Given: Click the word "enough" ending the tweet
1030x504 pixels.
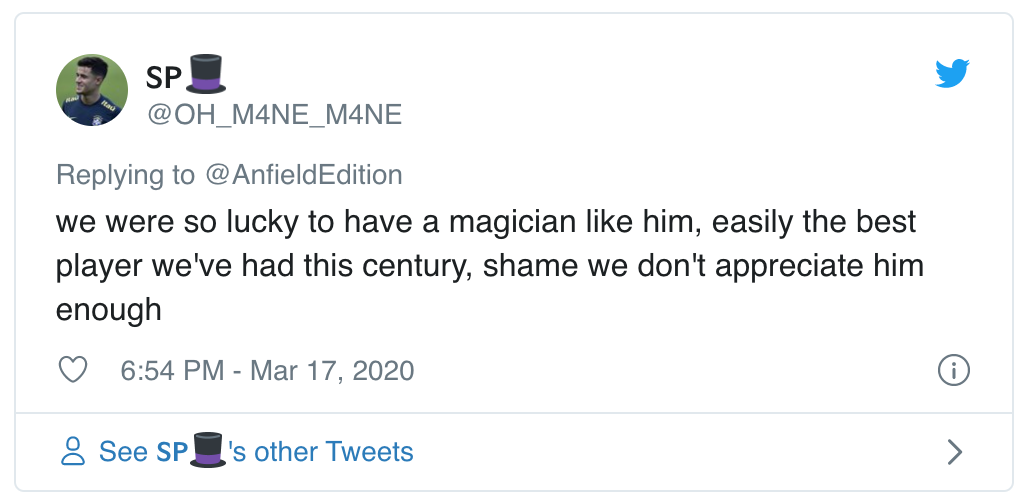Looking at the screenshot, I should (109, 309).
